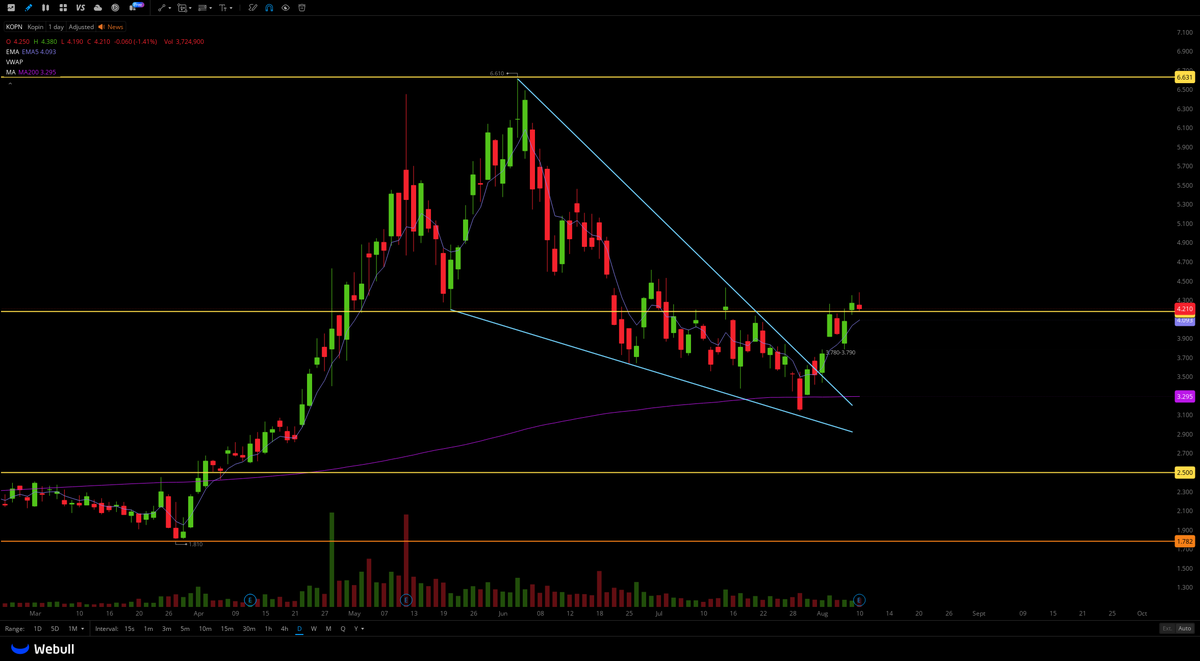Toggle the Auto scale button
Viewport: 1200px width, 661px height.
point(1185,629)
